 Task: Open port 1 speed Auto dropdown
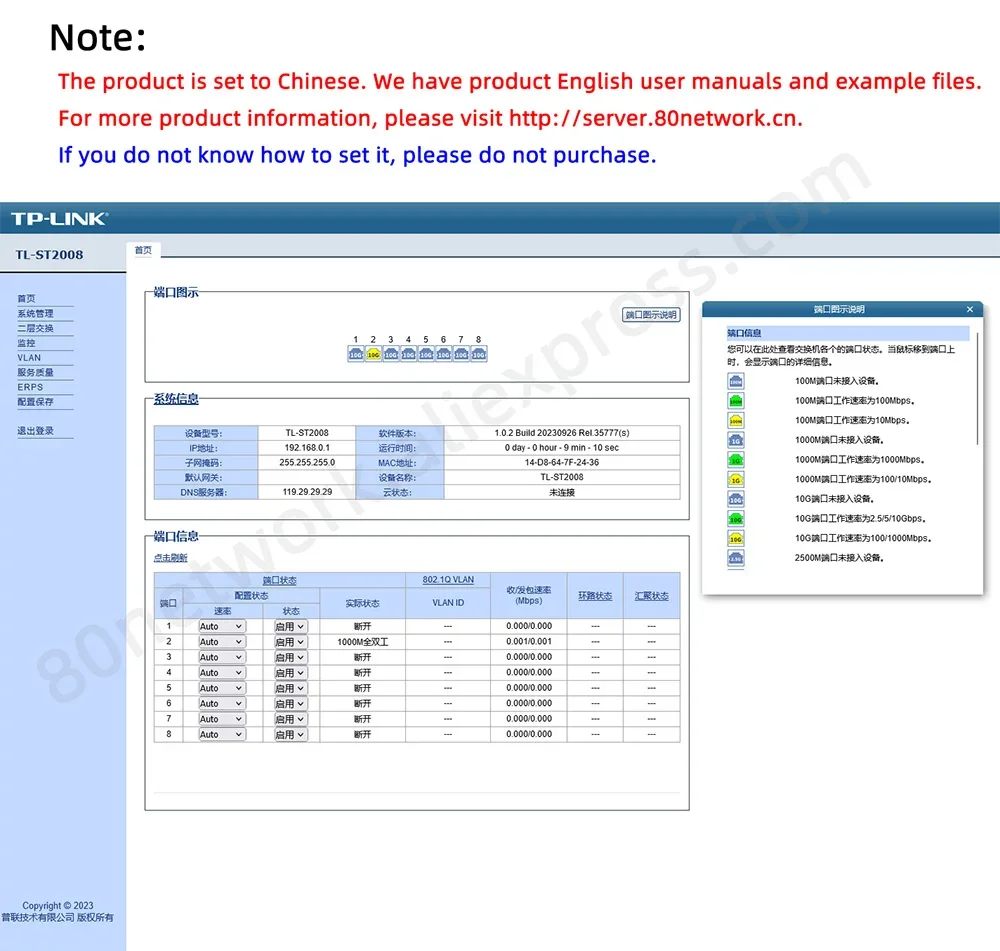tap(221, 627)
